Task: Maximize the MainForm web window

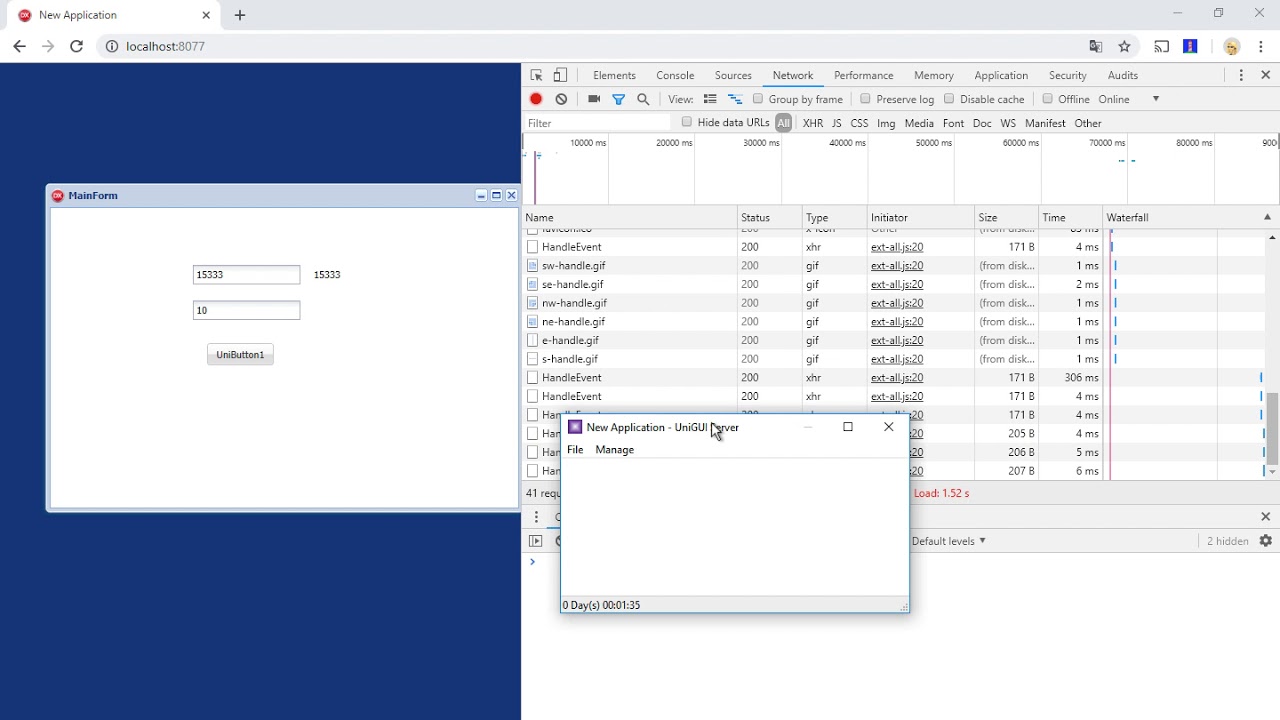Action: pyautogui.click(x=496, y=196)
